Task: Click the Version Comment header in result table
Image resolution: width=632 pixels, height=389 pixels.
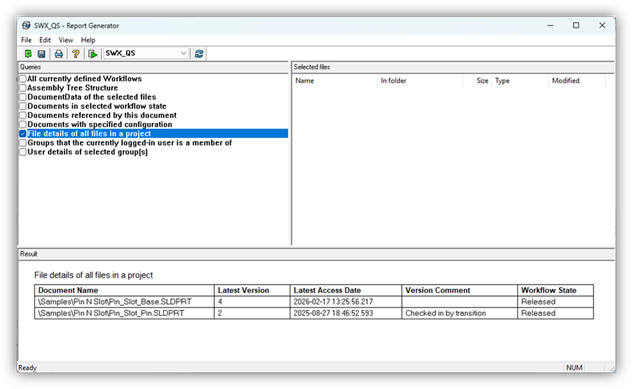Action: [x=459, y=290]
